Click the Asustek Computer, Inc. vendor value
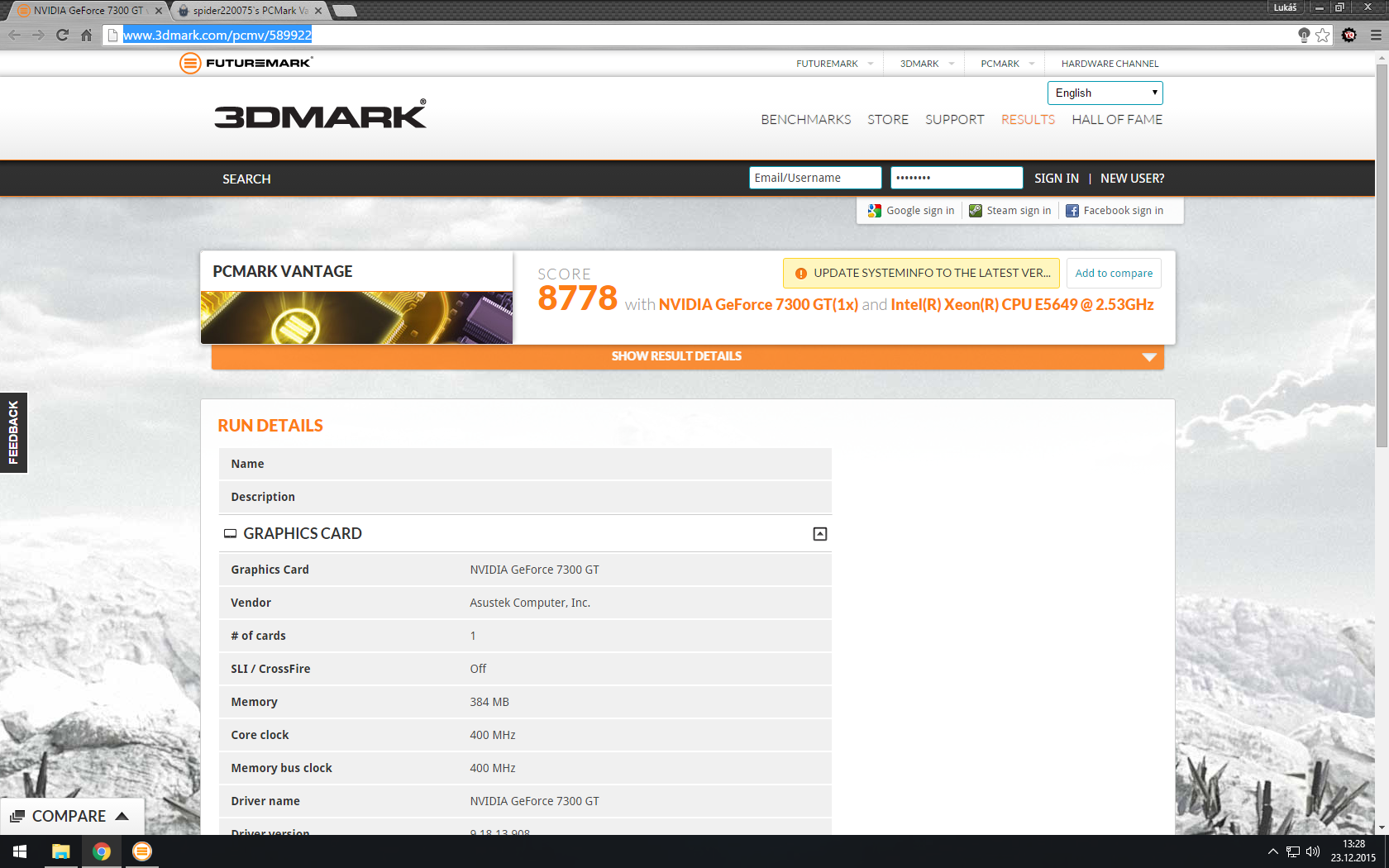Image resolution: width=1389 pixels, height=868 pixels. tap(530, 603)
